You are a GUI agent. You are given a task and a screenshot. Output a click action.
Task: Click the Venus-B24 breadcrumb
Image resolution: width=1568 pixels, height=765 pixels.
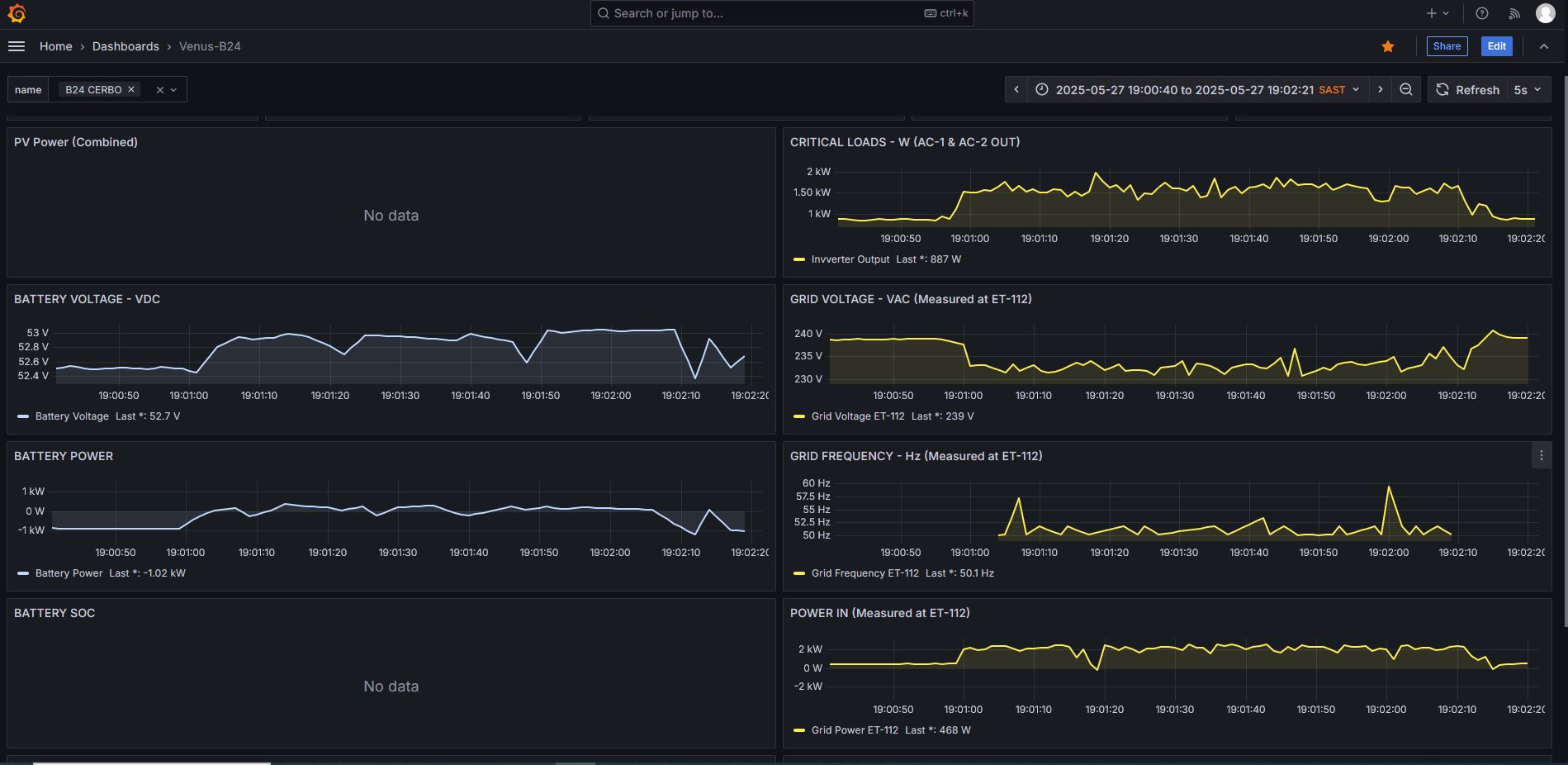[x=210, y=46]
